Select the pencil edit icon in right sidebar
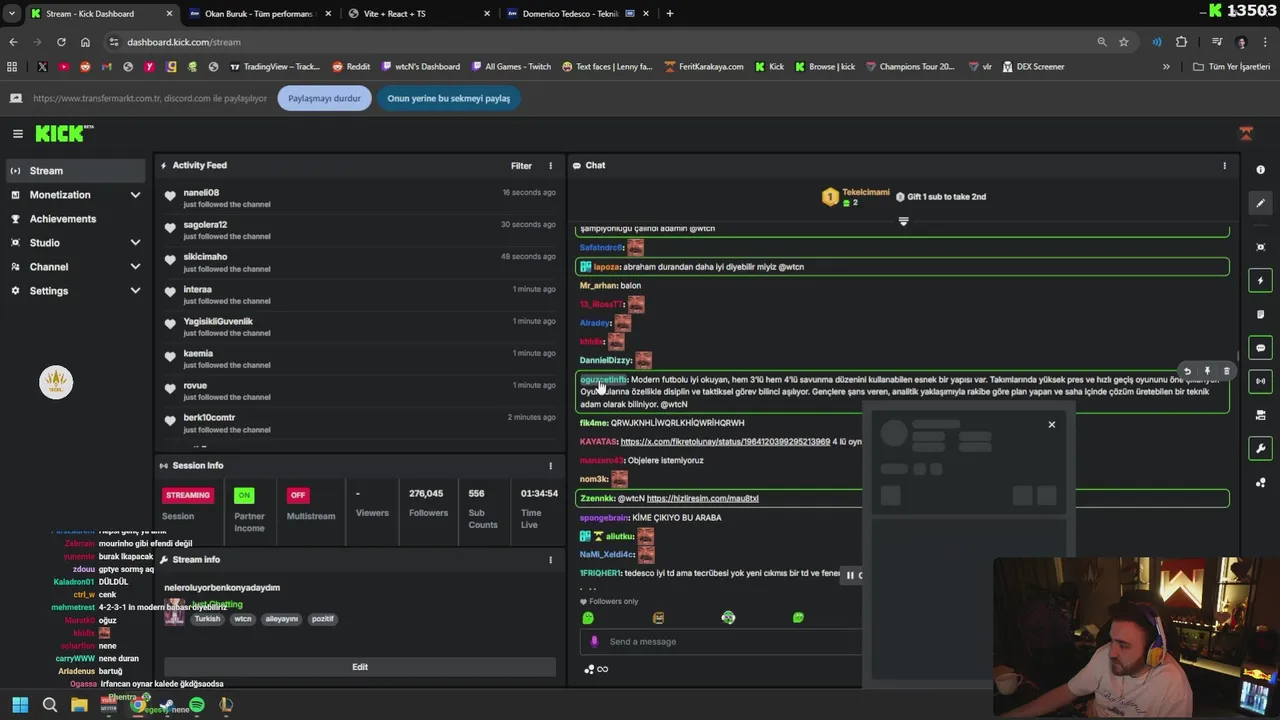Viewport: 1280px width, 720px height. pos(1260,203)
